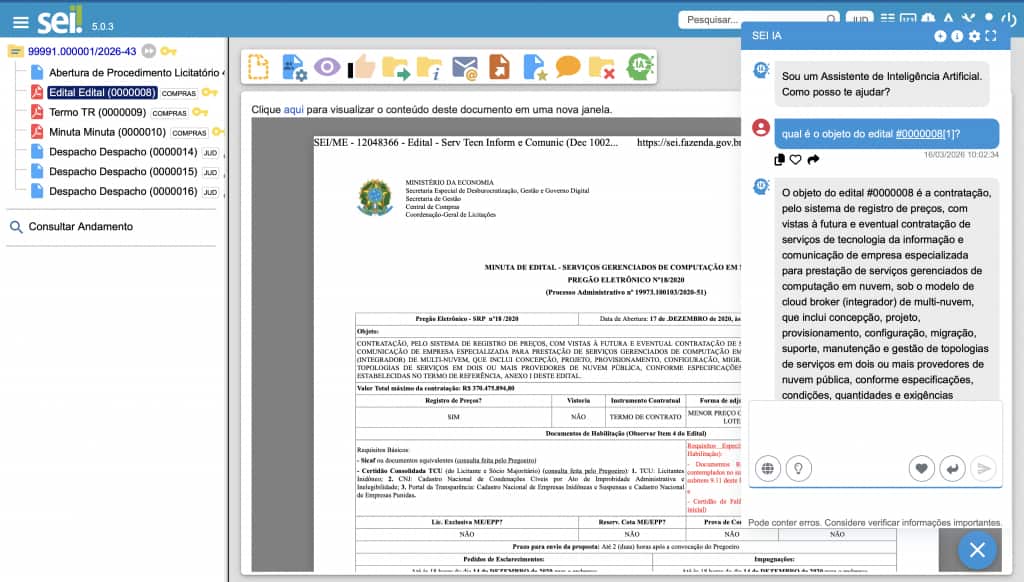Screen dimensions: 1024x582
Task: Click PDF icon of Minuta (0000010)
Action: [x=37, y=131]
